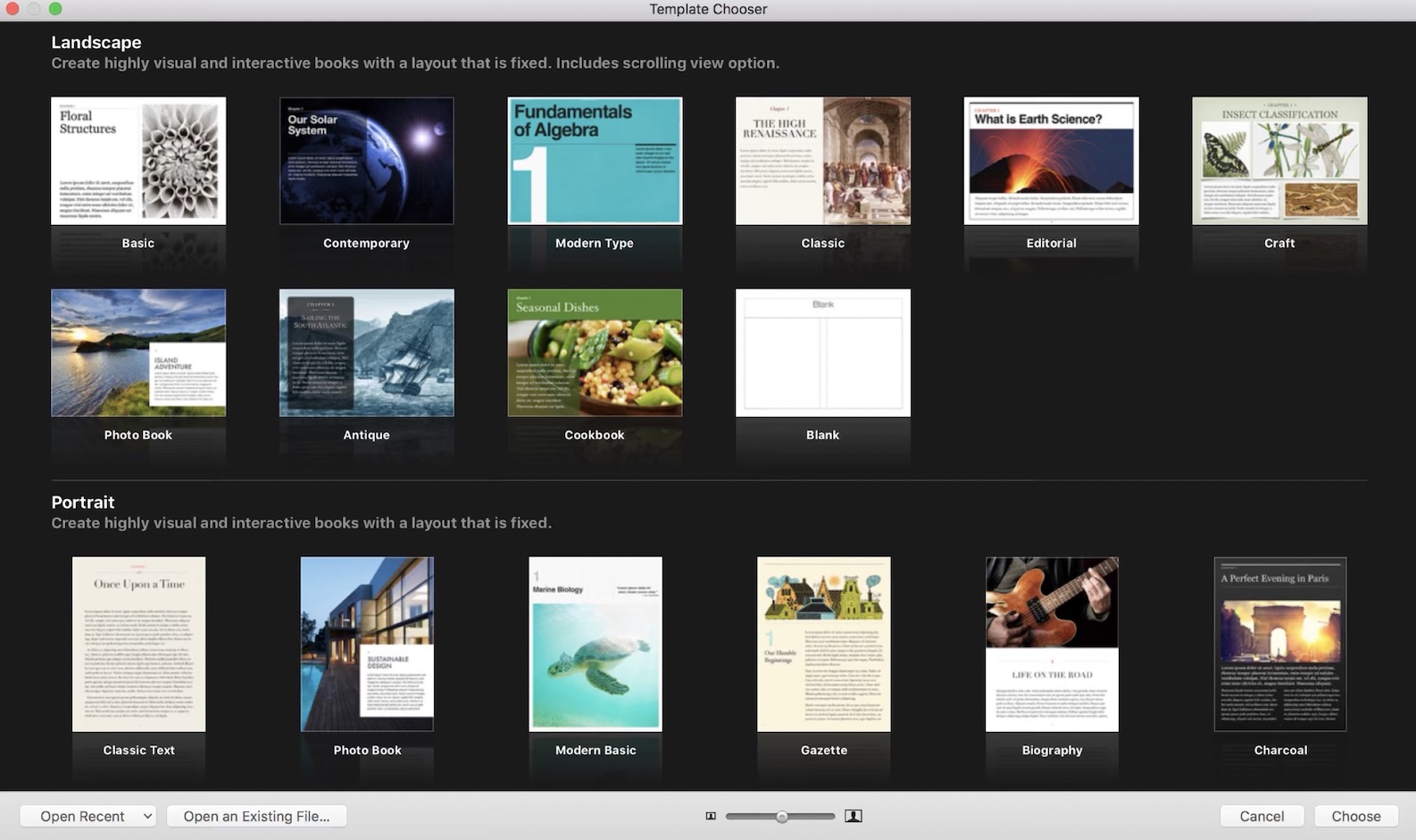Select the Gazette portrait template
The height and width of the screenshot is (840, 1416).
[x=823, y=645]
